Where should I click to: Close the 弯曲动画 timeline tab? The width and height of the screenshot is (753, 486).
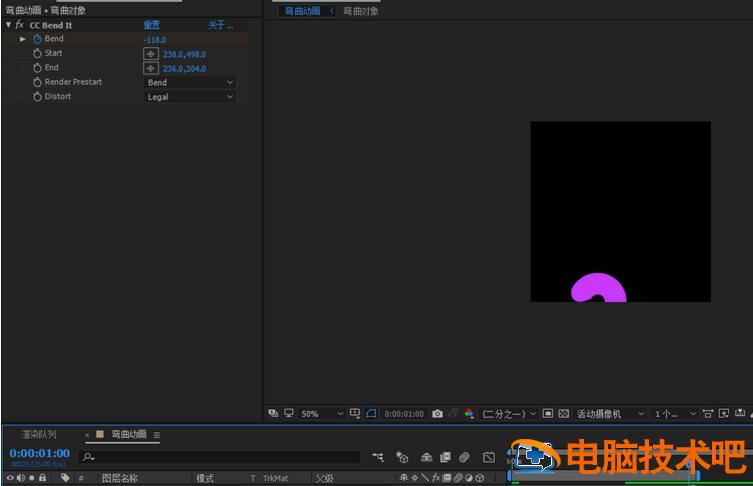tap(87, 435)
